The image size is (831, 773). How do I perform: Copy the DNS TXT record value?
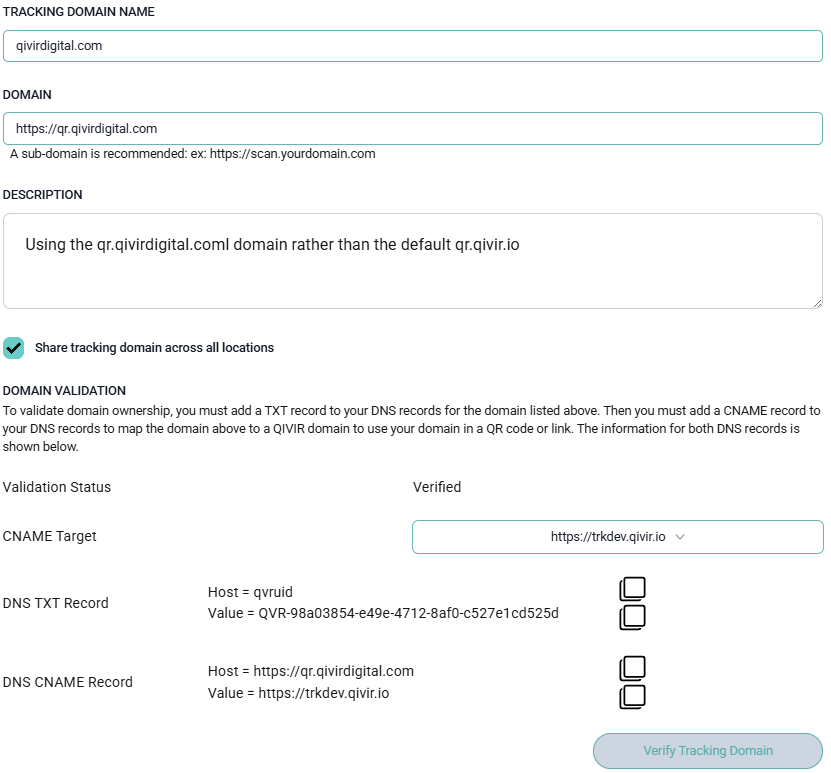[632, 617]
